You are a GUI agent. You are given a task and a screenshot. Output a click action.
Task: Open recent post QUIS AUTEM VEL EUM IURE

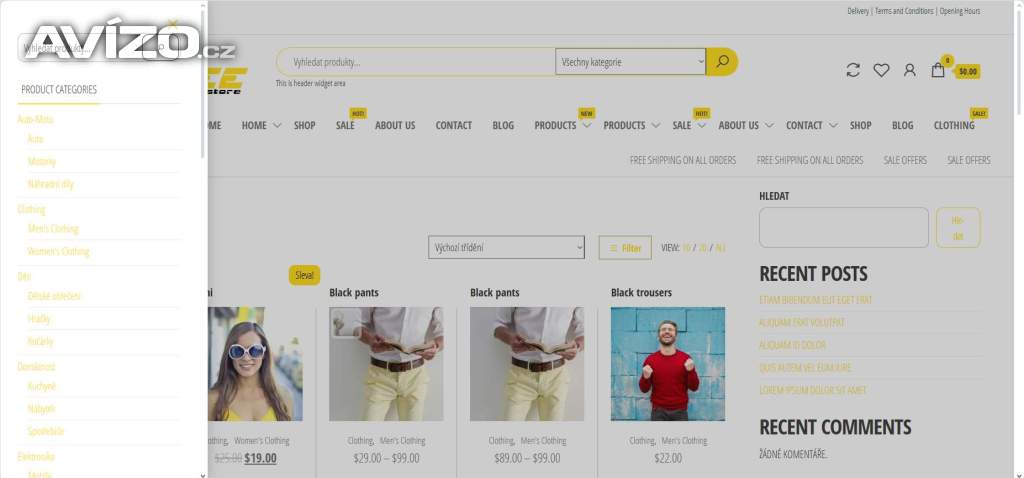tap(805, 368)
